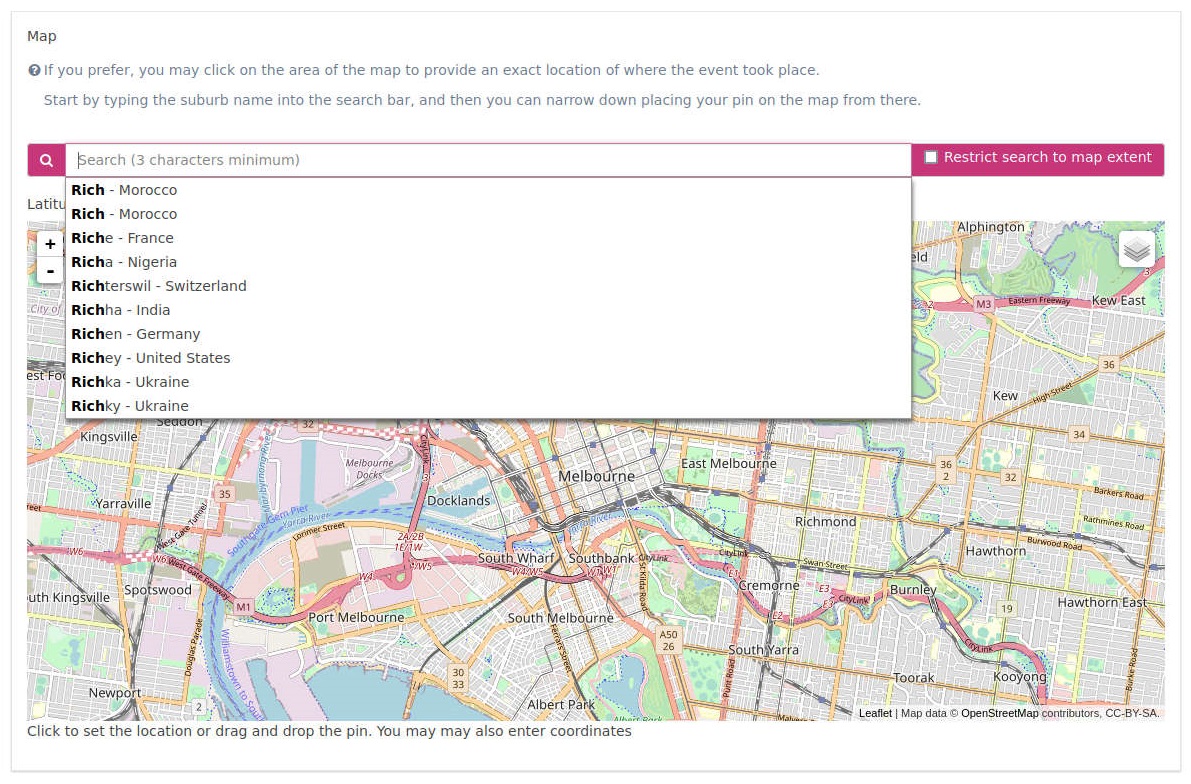The height and width of the screenshot is (784, 1191).
Task: Click Port Melbourne on the map
Action: [356, 617]
